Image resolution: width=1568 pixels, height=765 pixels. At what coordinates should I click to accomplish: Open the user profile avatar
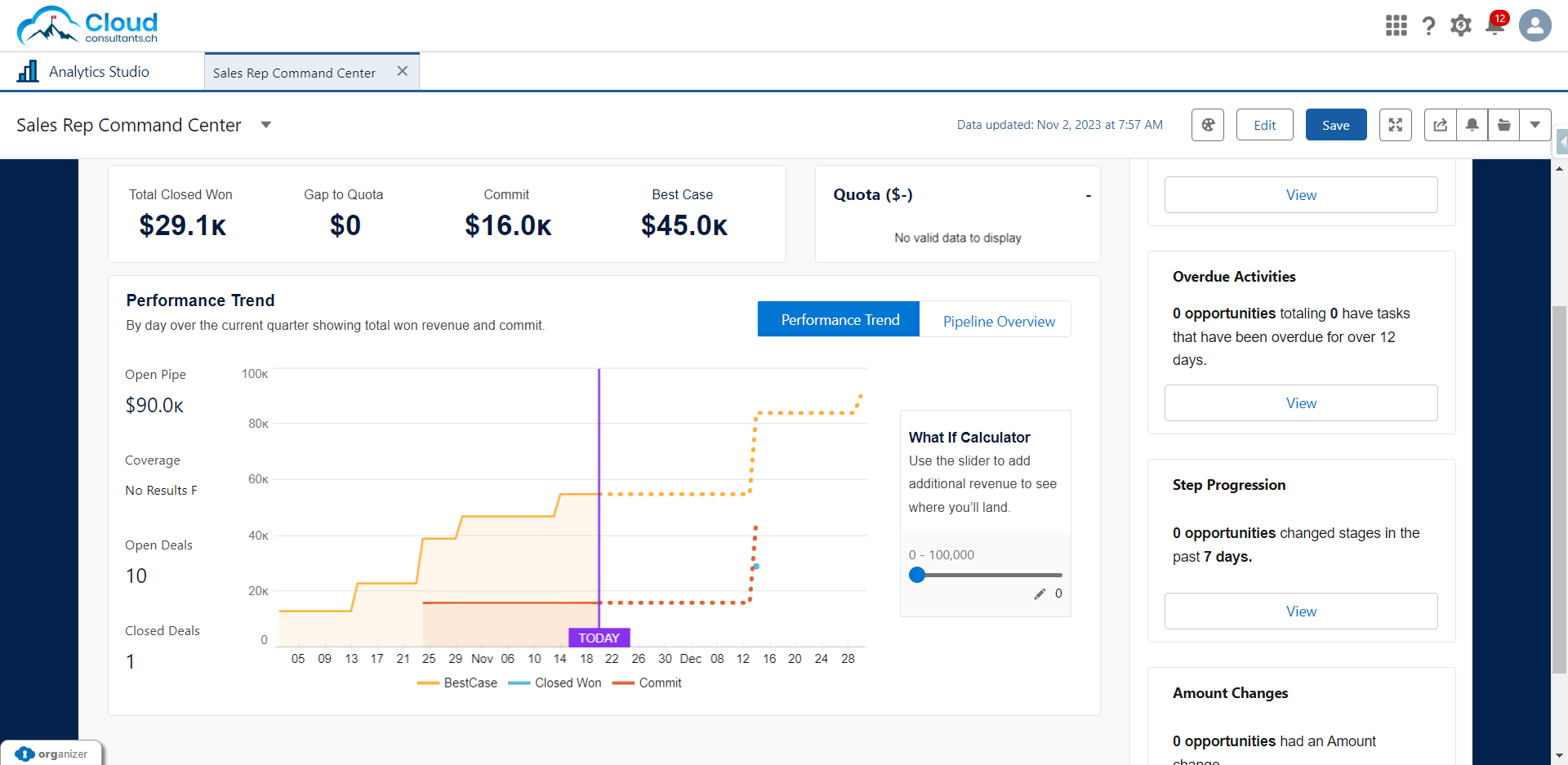(1535, 26)
